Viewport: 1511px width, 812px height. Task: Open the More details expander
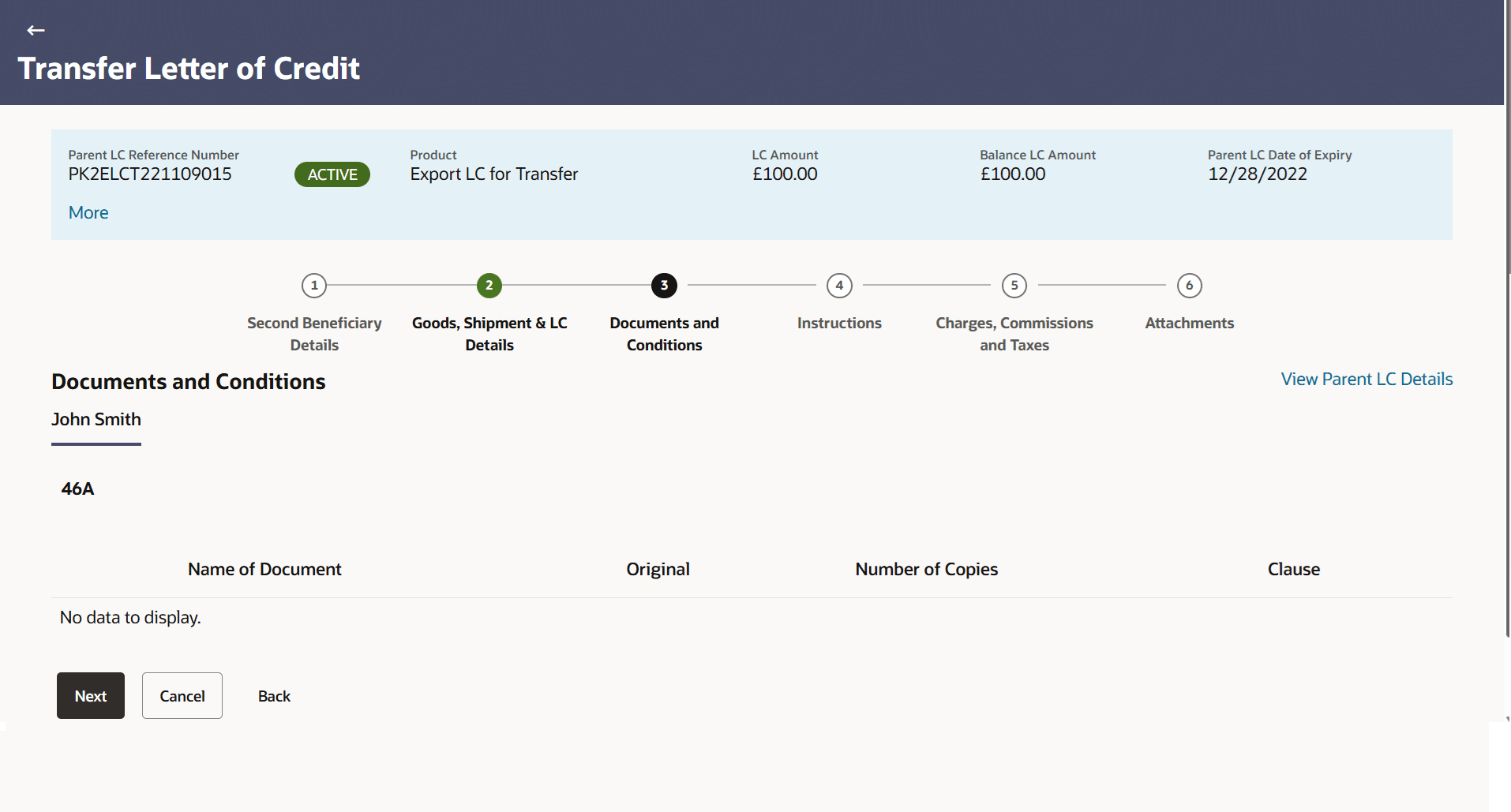pyautogui.click(x=88, y=212)
